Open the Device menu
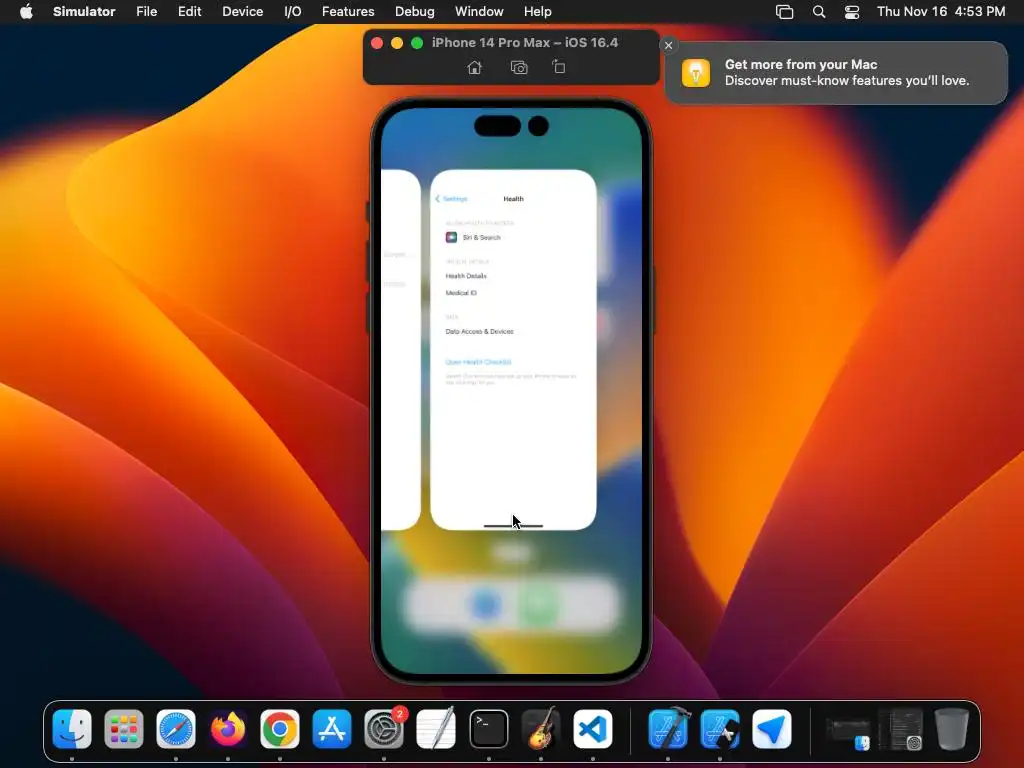The image size is (1024, 768). pos(242,12)
